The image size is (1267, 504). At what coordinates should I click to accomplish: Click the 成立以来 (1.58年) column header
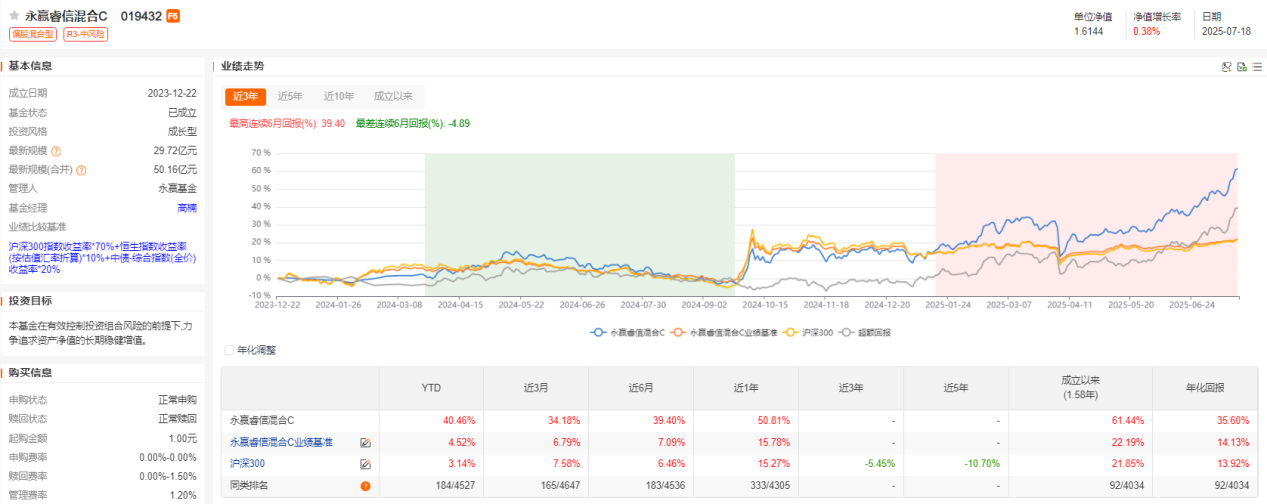click(1081, 388)
